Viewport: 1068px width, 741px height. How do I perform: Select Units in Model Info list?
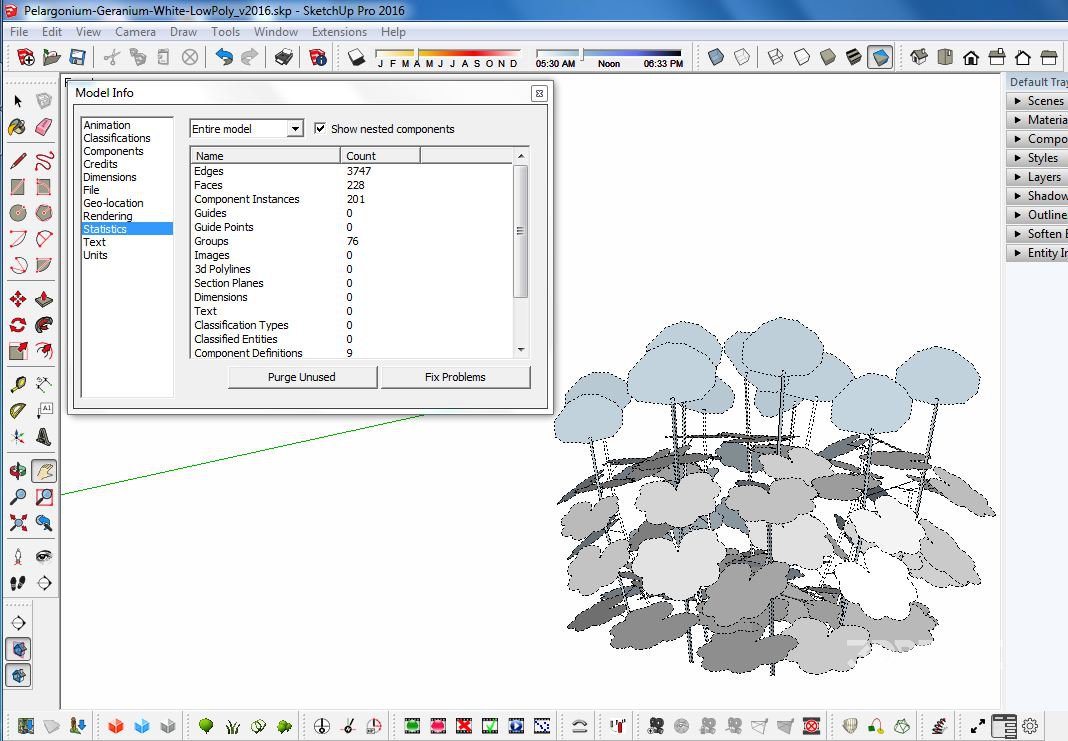(95, 255)
